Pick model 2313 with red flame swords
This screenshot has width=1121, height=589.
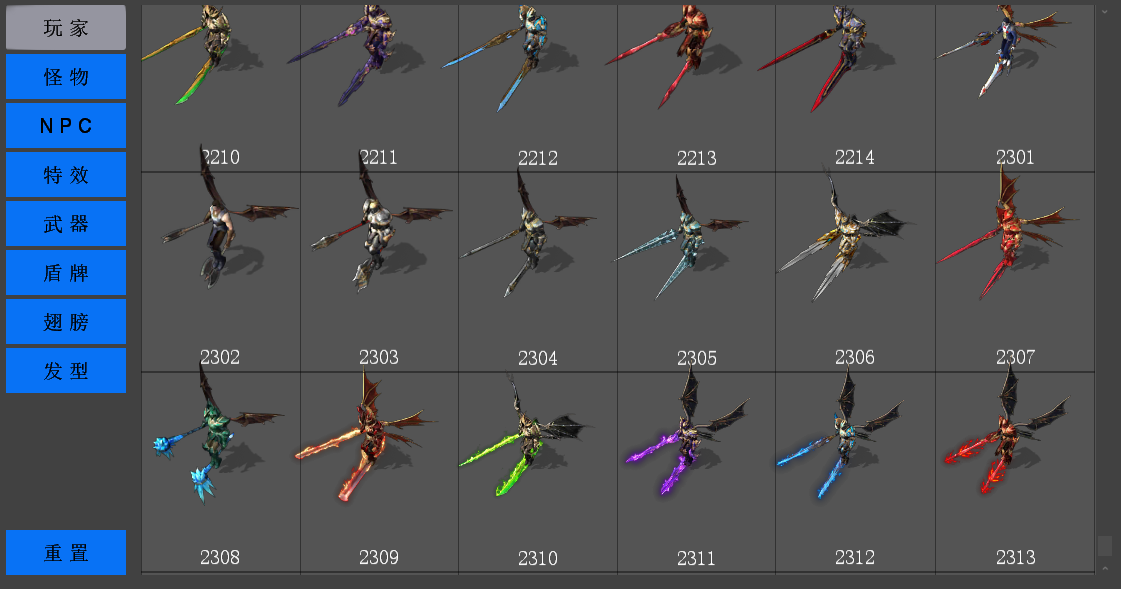pos(1014,472)
